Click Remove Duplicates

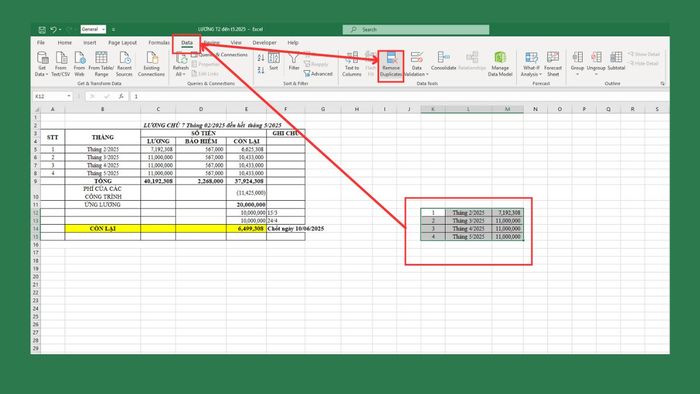coord(391,65)
